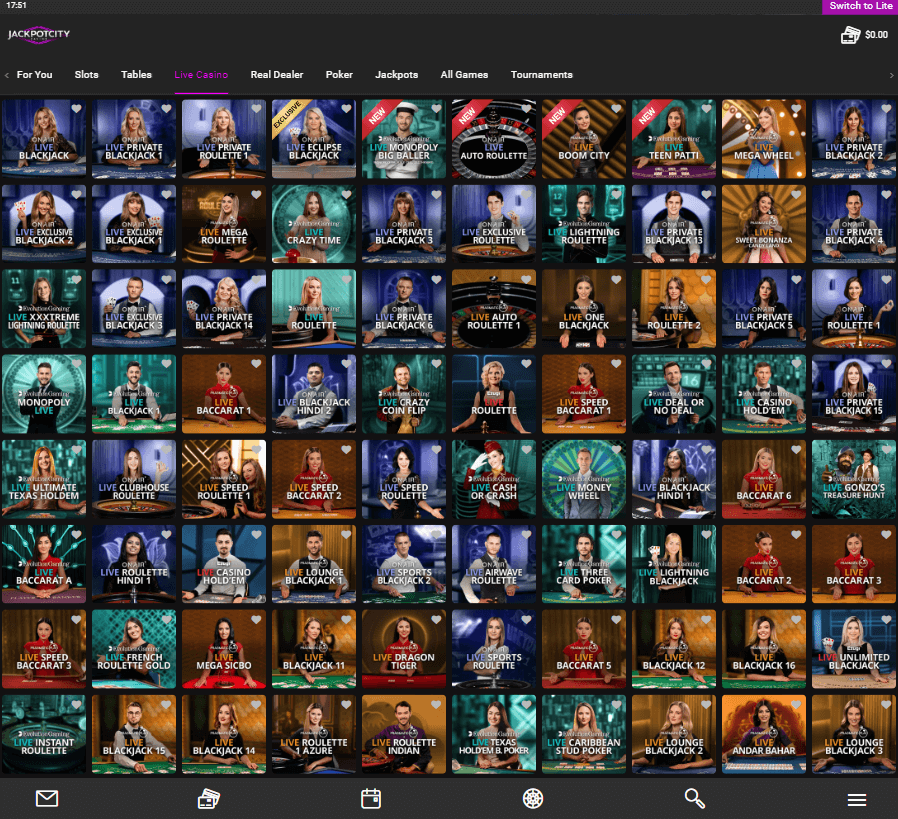
Task: Launch the Live Crazy Coin Flip tile
Action: [x=404, y=394]
